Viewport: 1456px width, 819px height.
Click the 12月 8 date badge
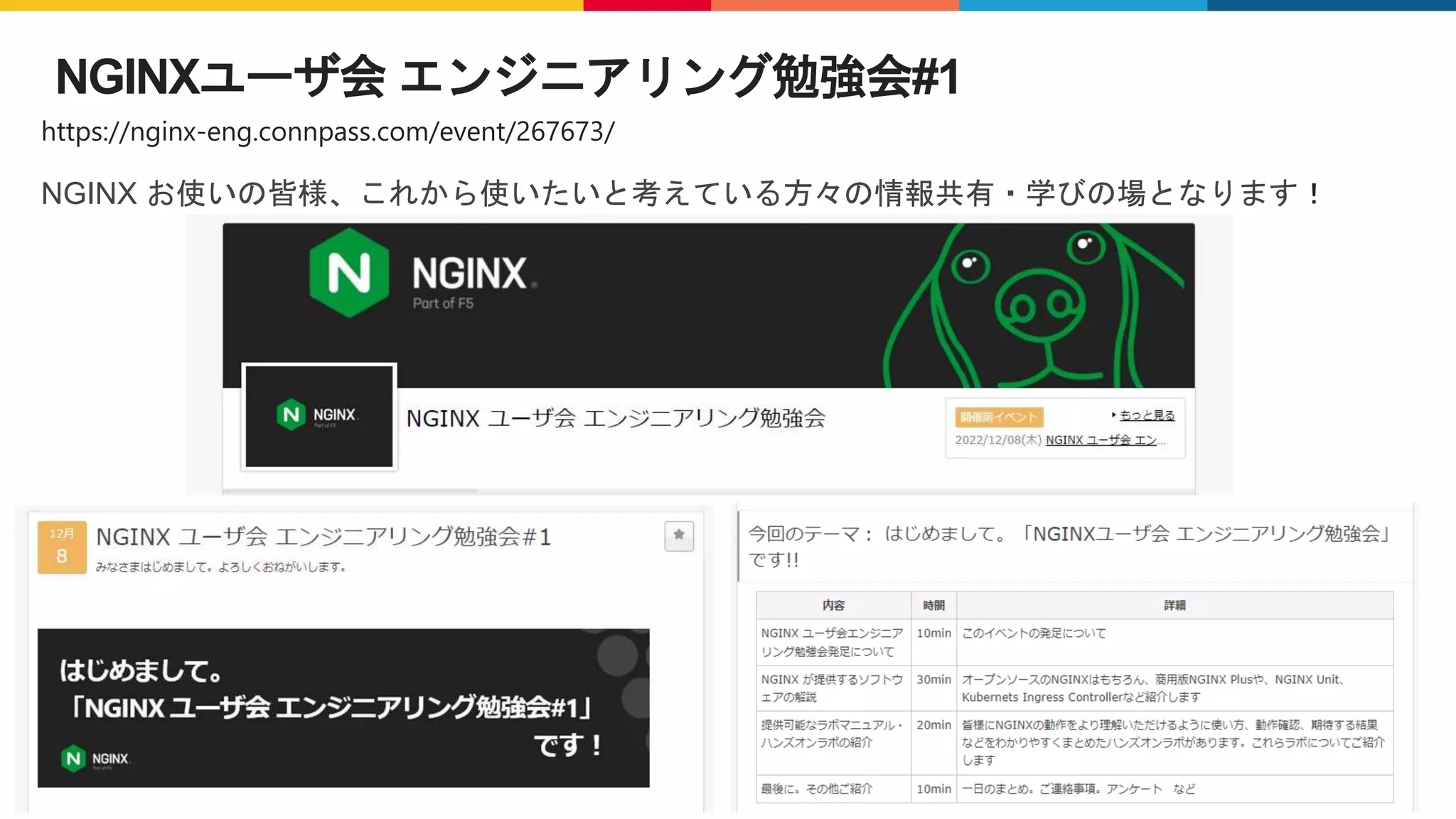pyautogui.click(x=62, y=547)
